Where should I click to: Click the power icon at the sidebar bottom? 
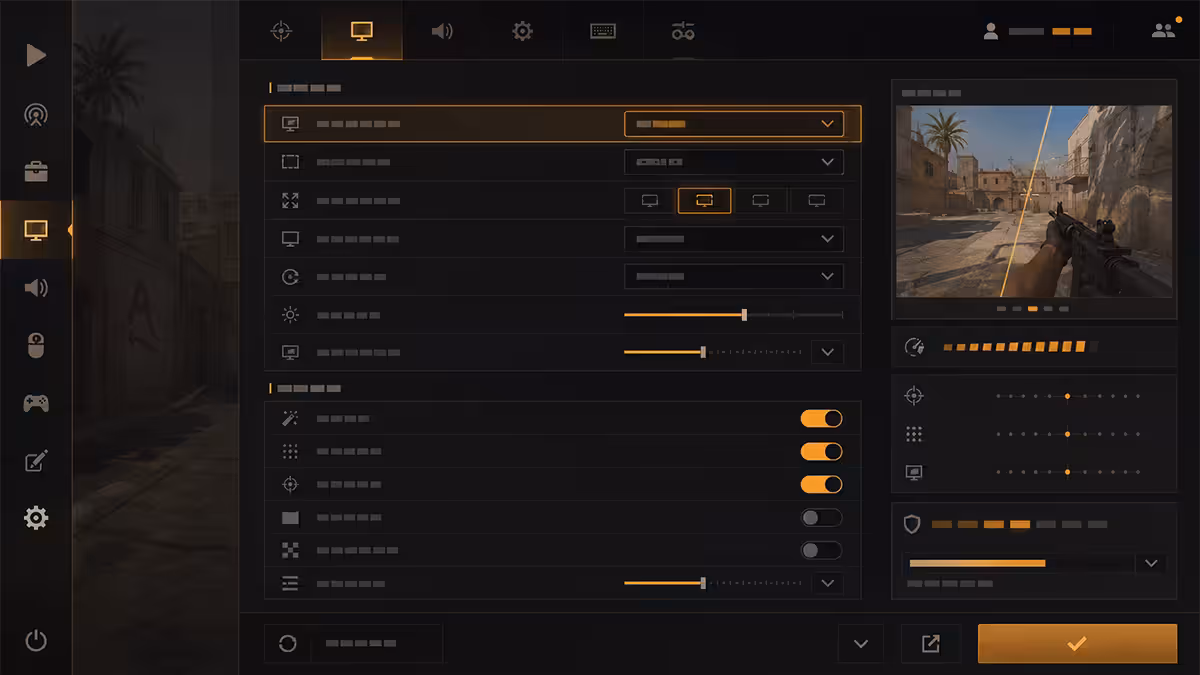click(x=36, y=641)
